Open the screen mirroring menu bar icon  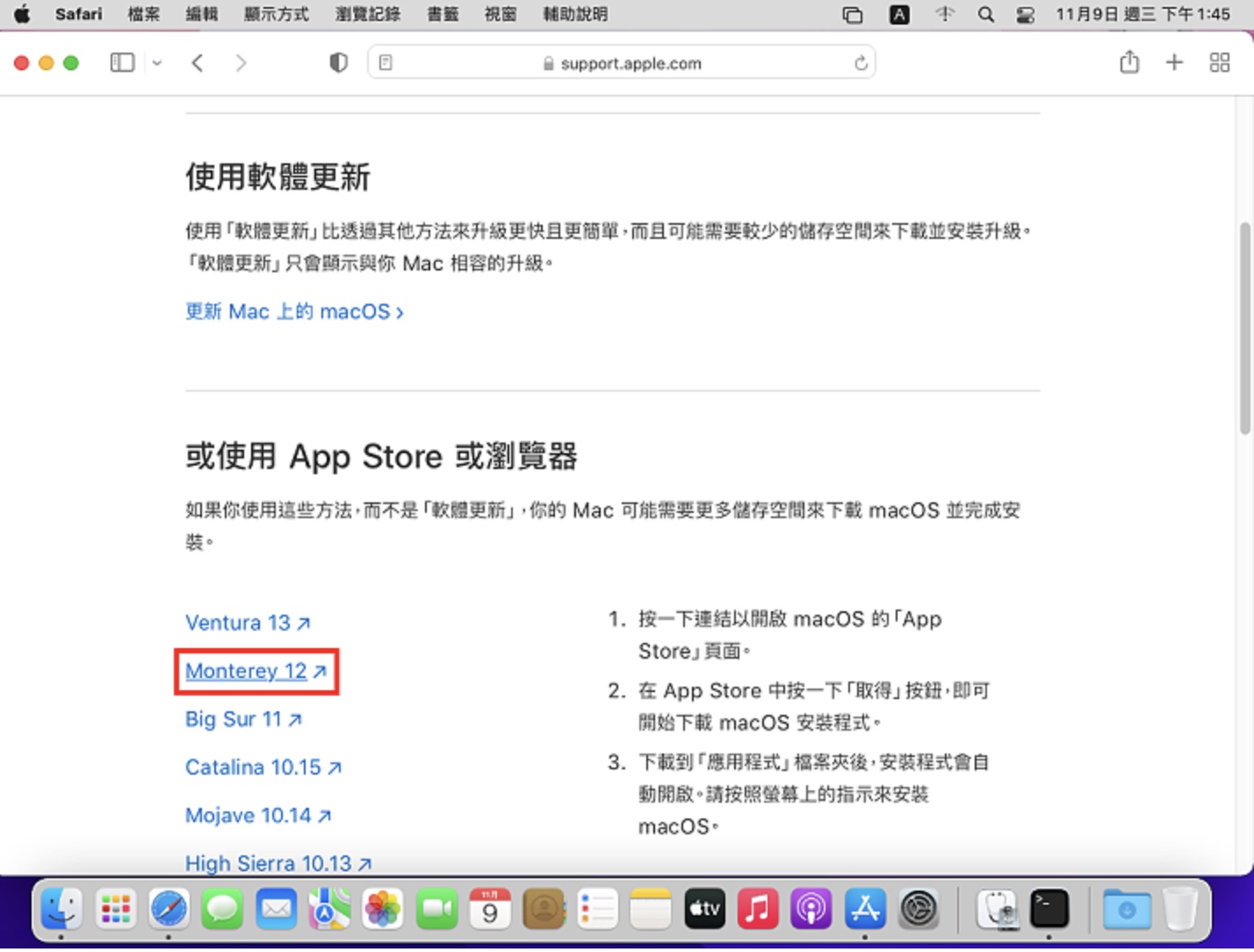[853, 14]
